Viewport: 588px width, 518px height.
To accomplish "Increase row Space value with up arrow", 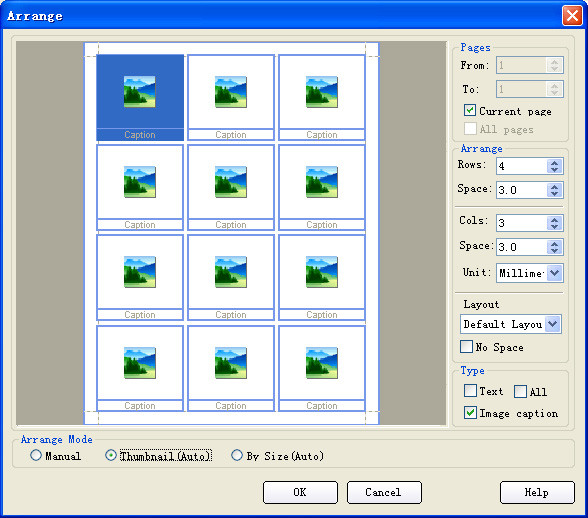I will 555,186.
